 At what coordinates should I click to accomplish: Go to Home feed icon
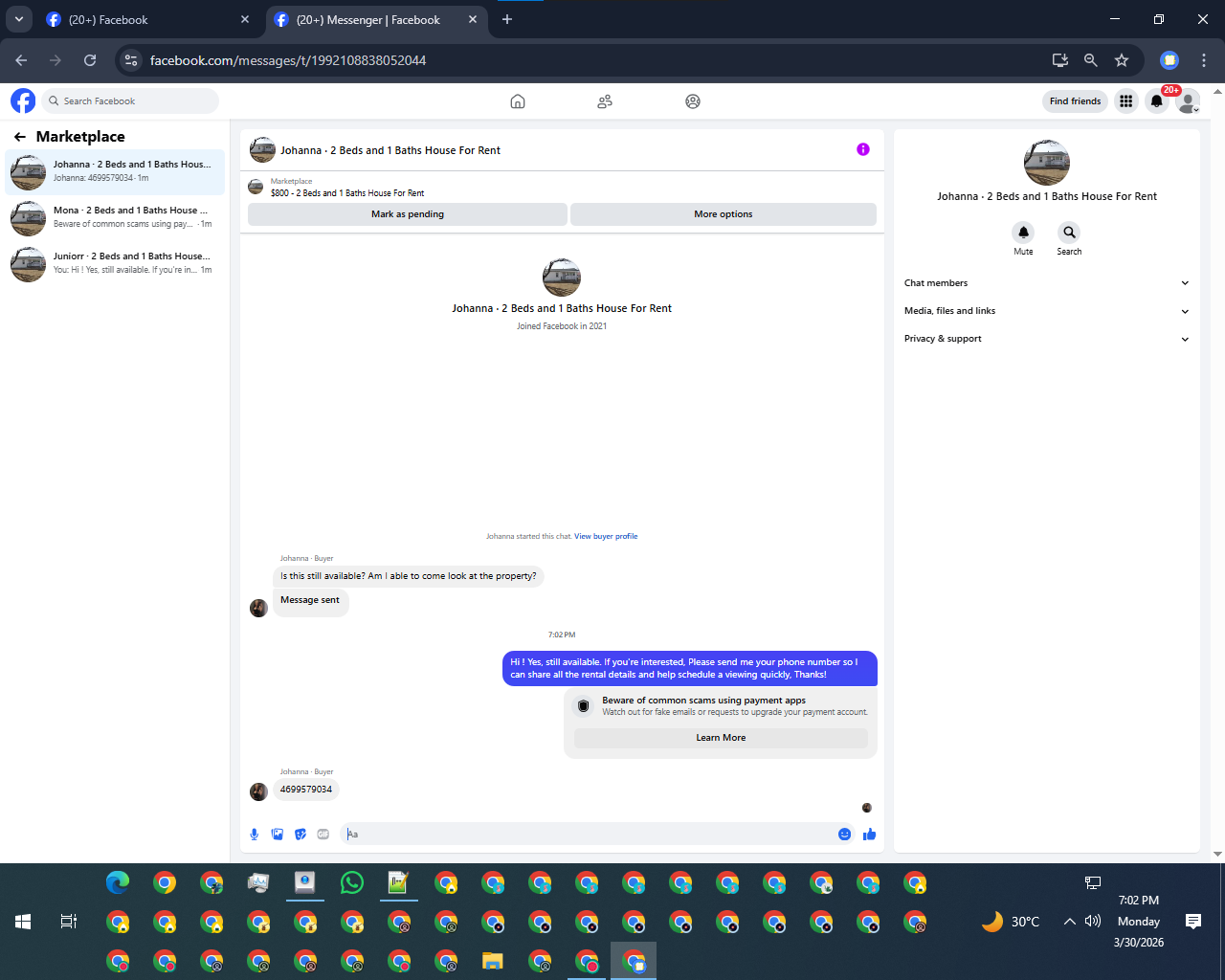tap(518, 101)
